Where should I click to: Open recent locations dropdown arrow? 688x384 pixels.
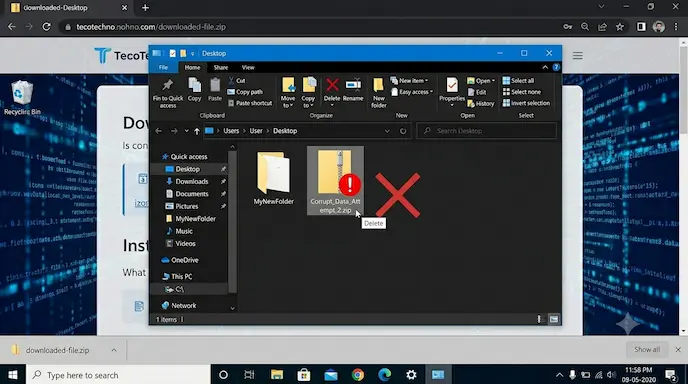186,131
